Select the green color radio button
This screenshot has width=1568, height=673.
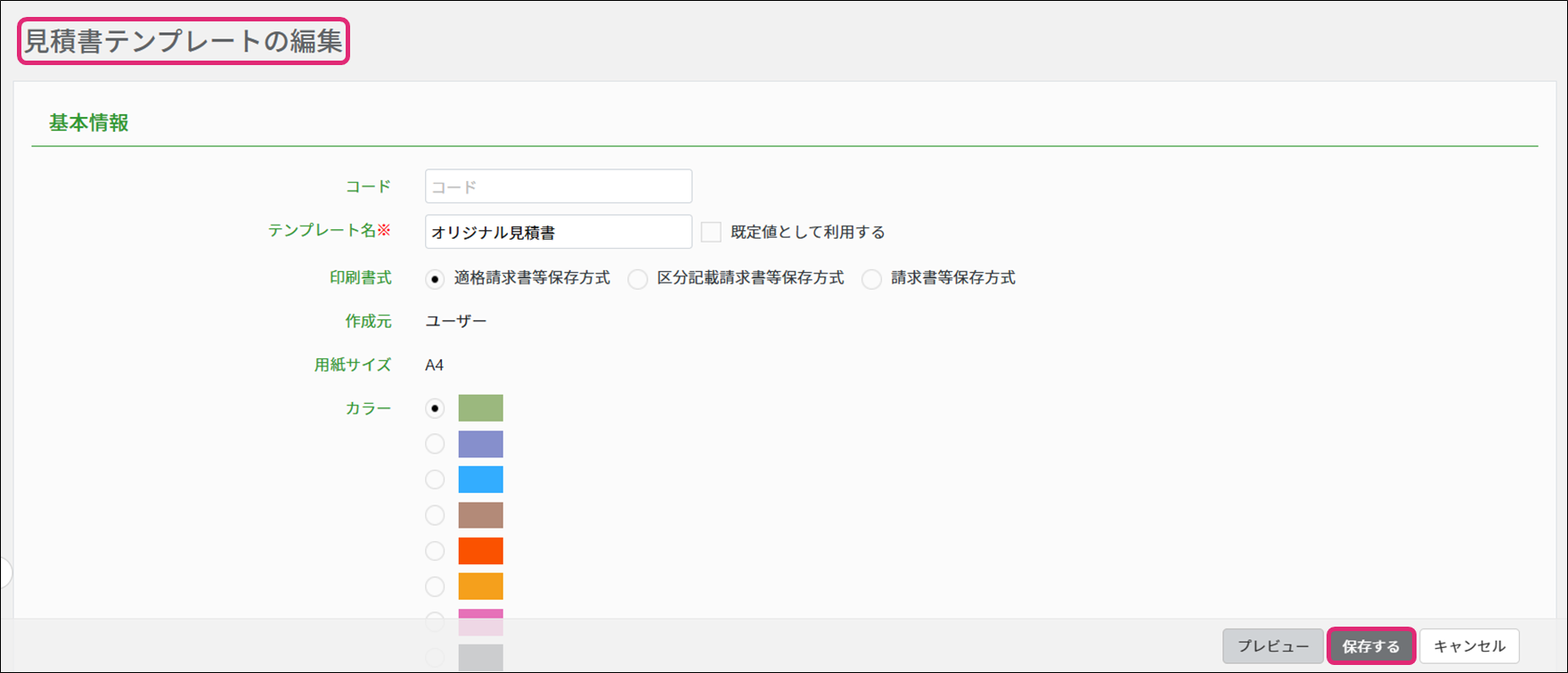click(x=435, y=408)
